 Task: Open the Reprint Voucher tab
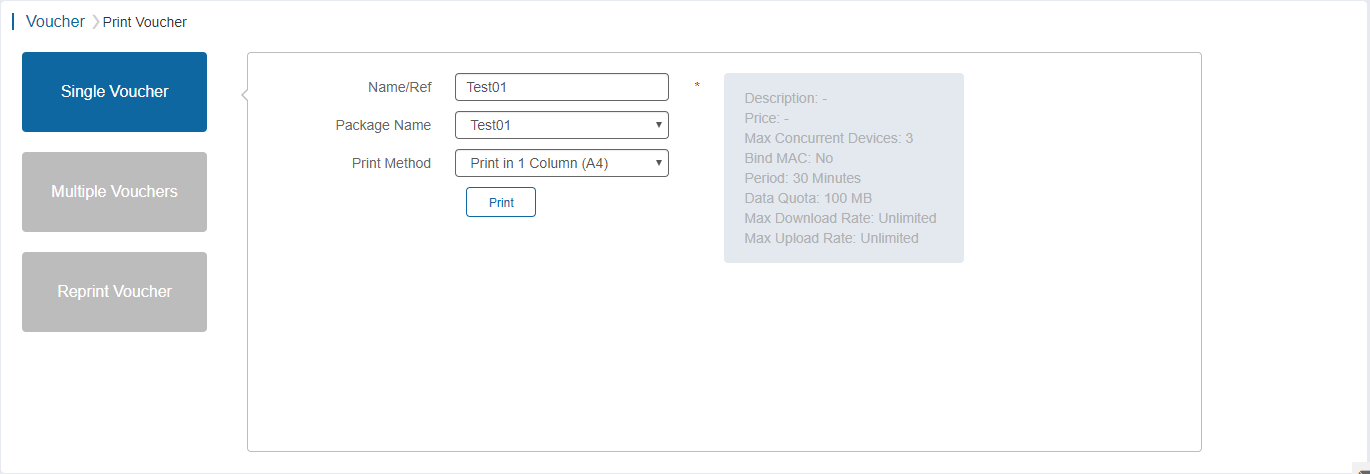[x=114, y=292]
